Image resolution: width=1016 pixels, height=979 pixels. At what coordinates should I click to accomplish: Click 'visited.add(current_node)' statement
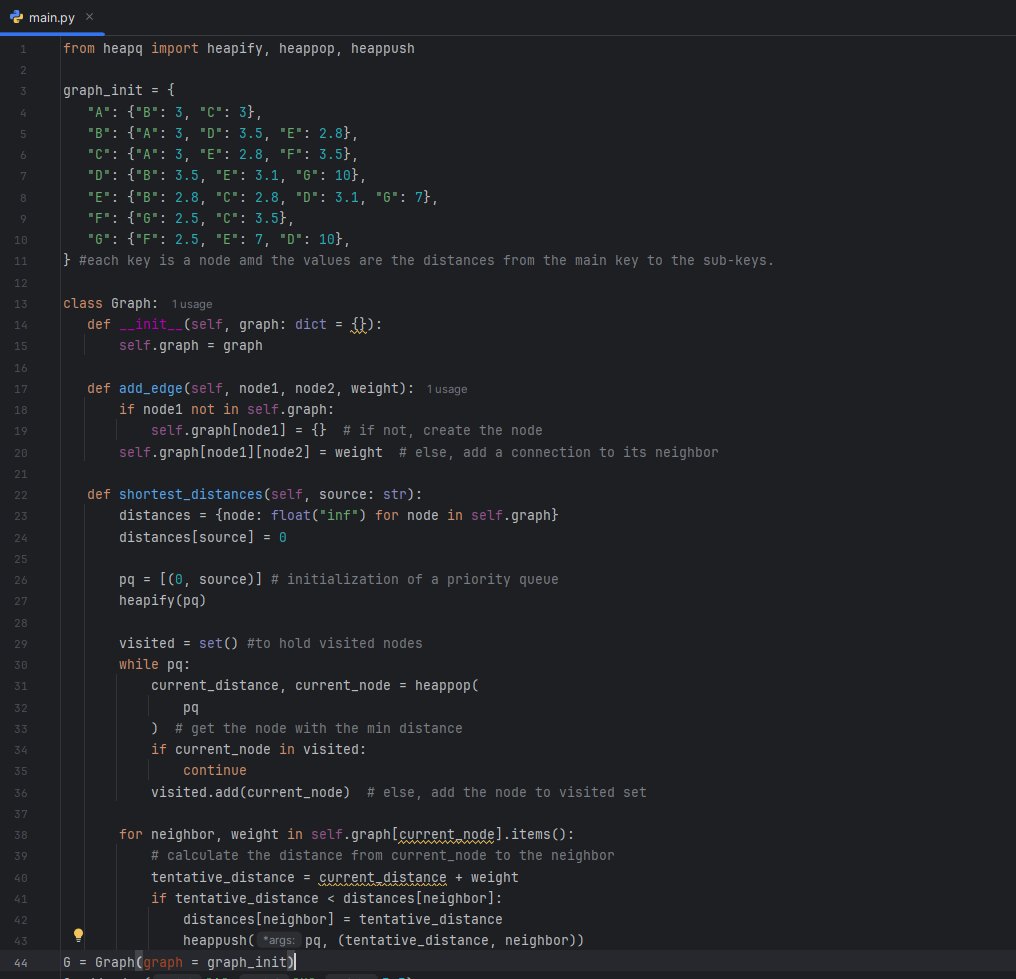tap(251, 792)
